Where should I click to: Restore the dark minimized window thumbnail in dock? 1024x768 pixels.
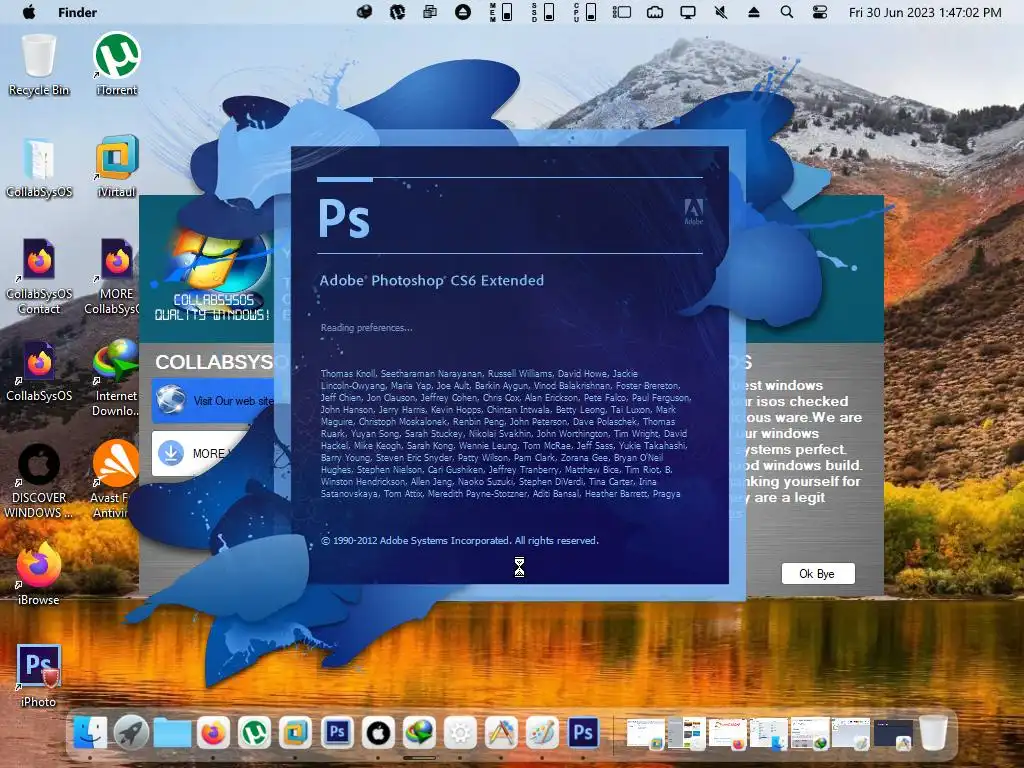(893, 734)
